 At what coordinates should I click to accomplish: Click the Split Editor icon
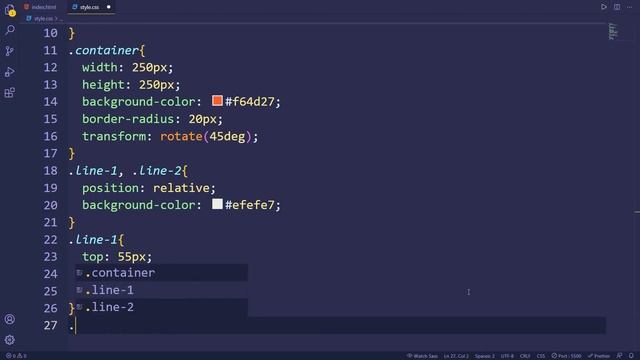[x=617, y=7]
